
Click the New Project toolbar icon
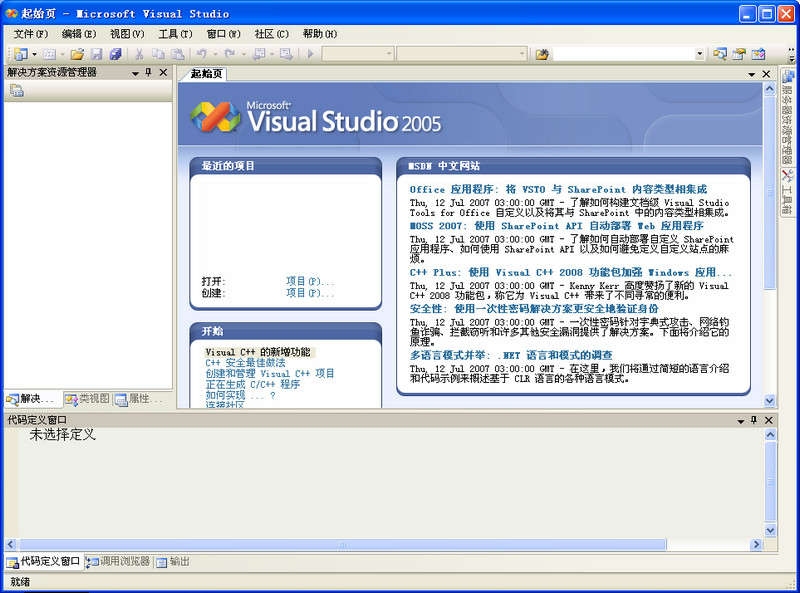pos(21,54)
